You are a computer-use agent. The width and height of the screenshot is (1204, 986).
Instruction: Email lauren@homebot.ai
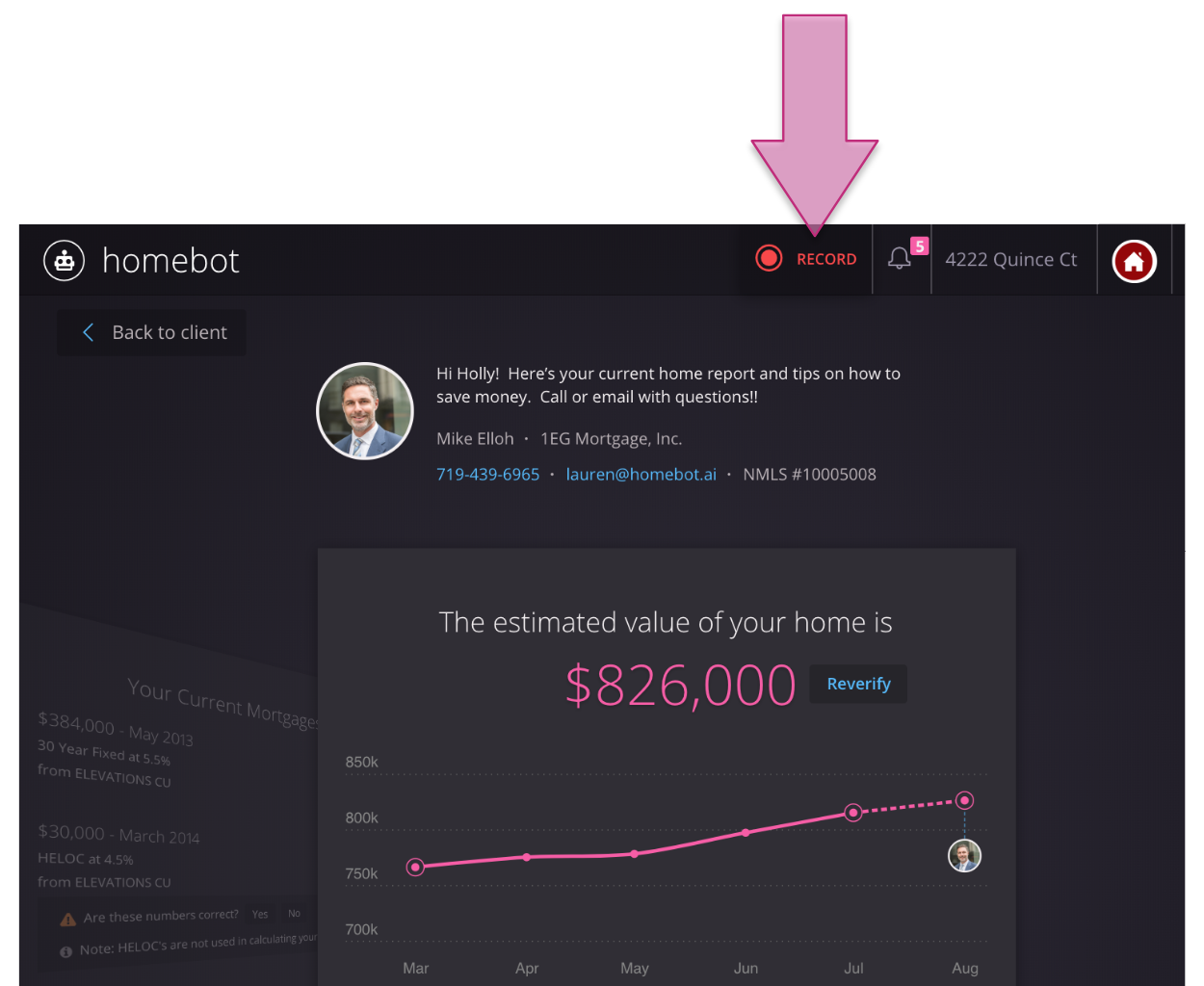point(641,474)
